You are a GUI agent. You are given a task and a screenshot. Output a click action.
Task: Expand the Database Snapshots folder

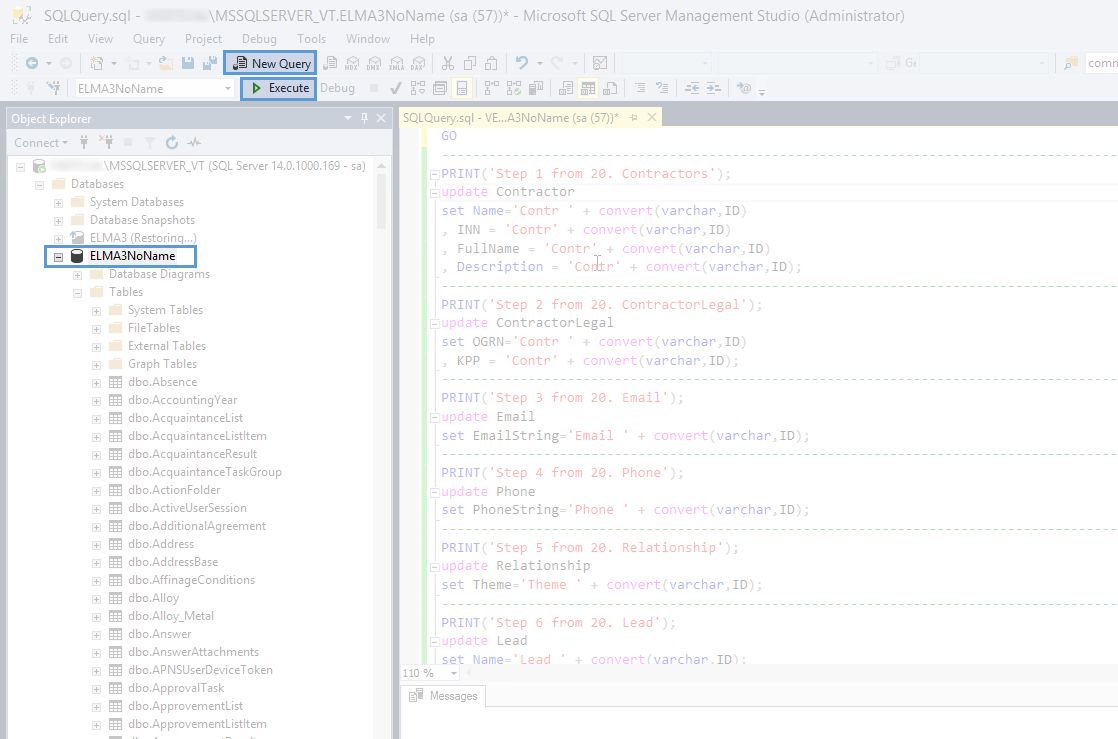[x=58, y=220]
